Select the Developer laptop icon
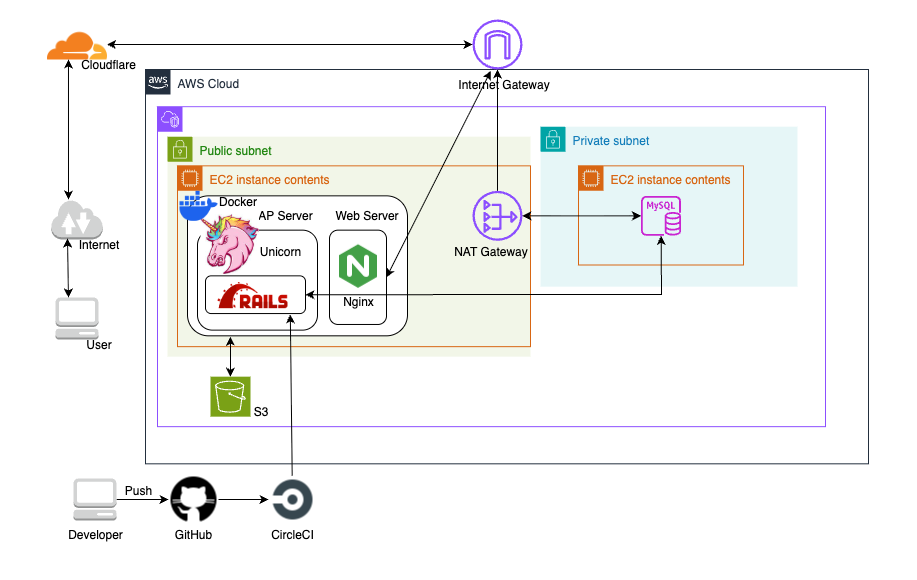This screenshot has width=917, height=580. point(94,498)
